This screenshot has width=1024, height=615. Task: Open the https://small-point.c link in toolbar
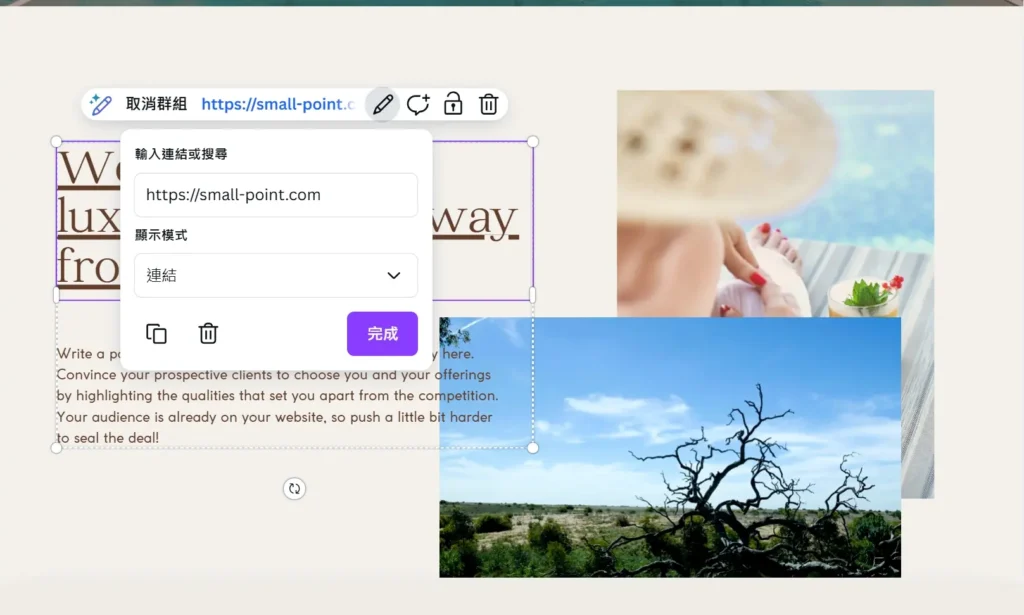click(x=277, y=104)
